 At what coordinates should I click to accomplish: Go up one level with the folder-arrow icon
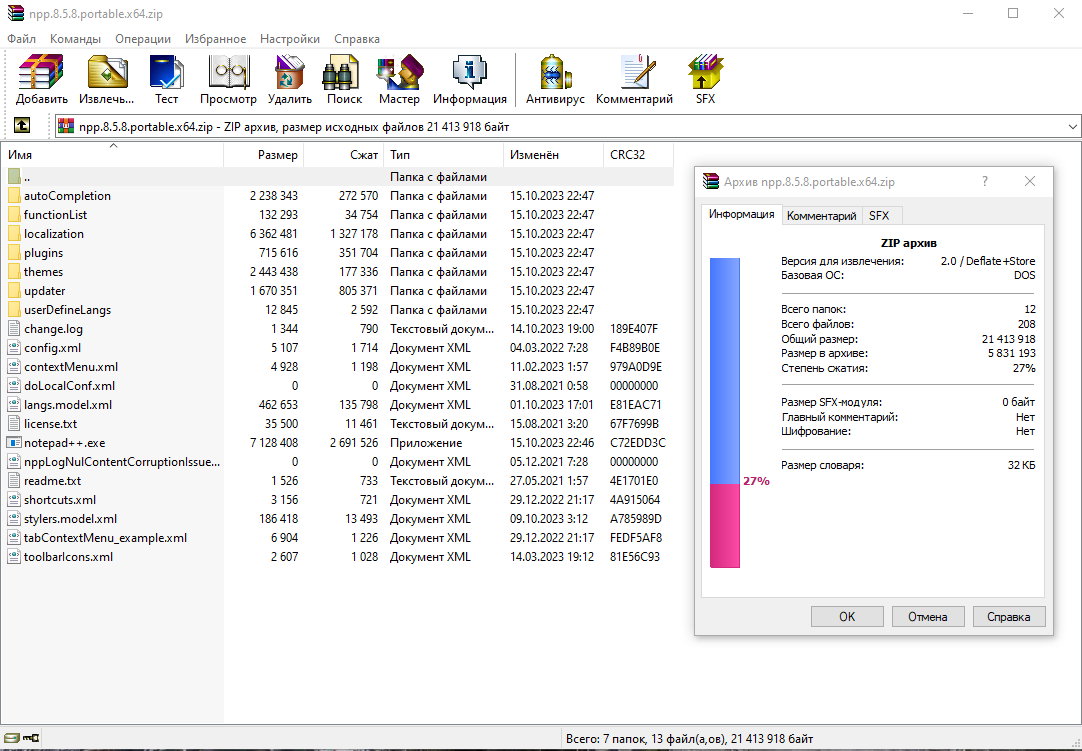21,125
